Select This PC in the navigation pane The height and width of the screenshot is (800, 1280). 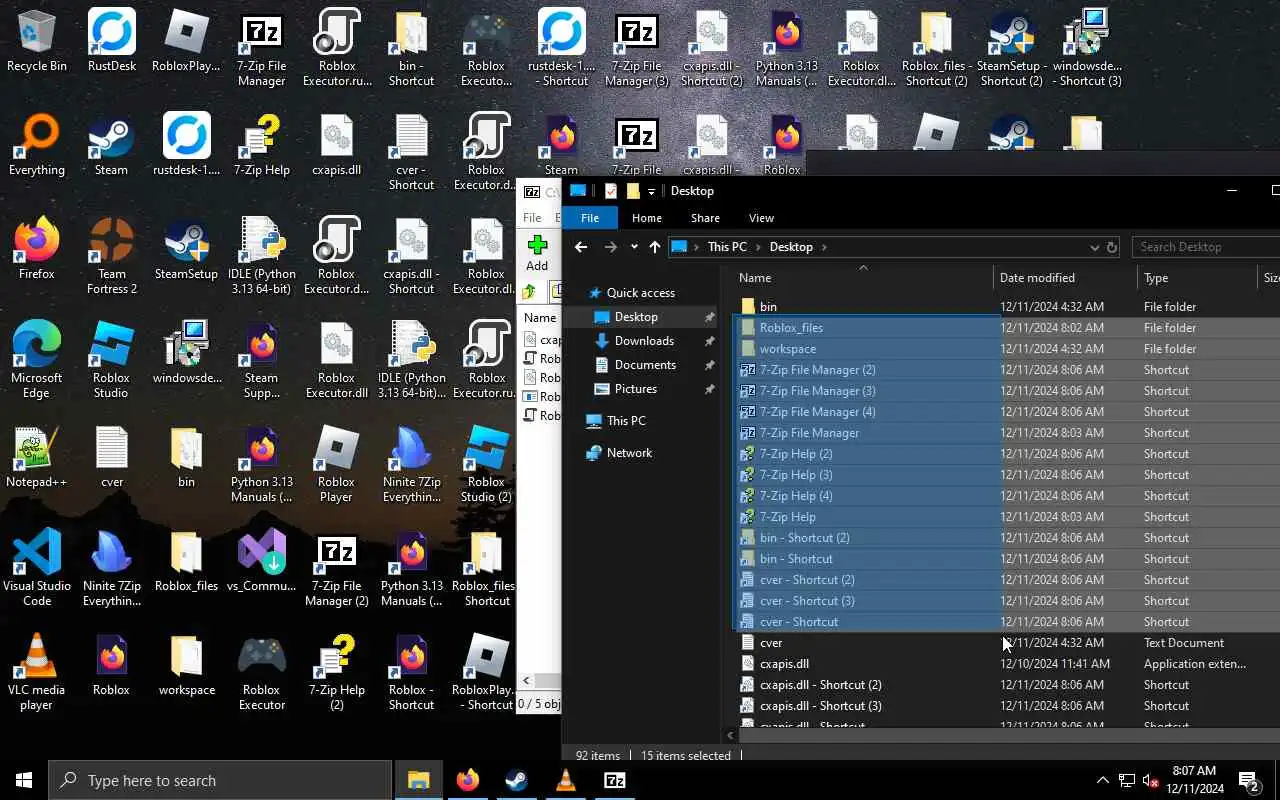coord(626,421)
